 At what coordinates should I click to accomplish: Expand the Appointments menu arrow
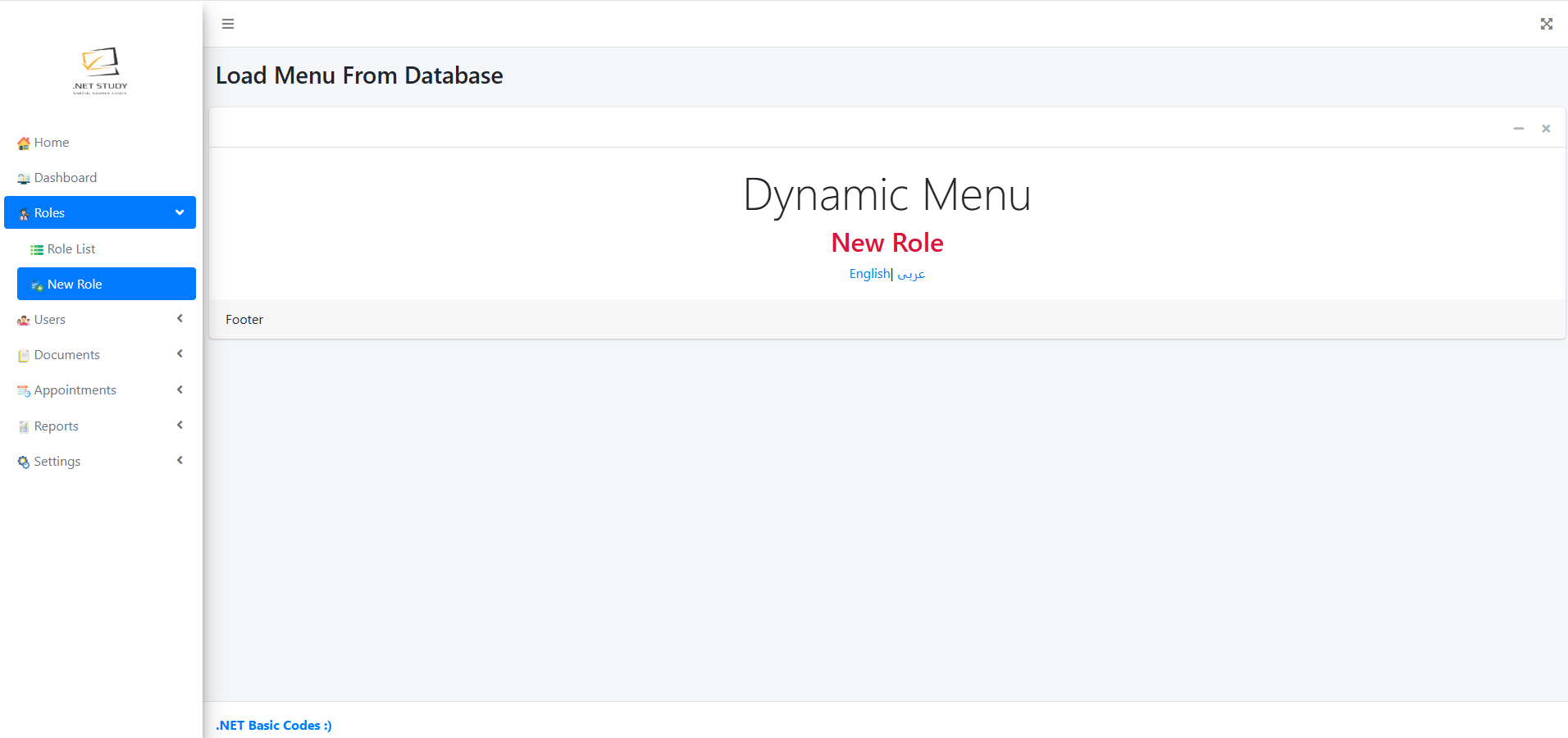180,389
